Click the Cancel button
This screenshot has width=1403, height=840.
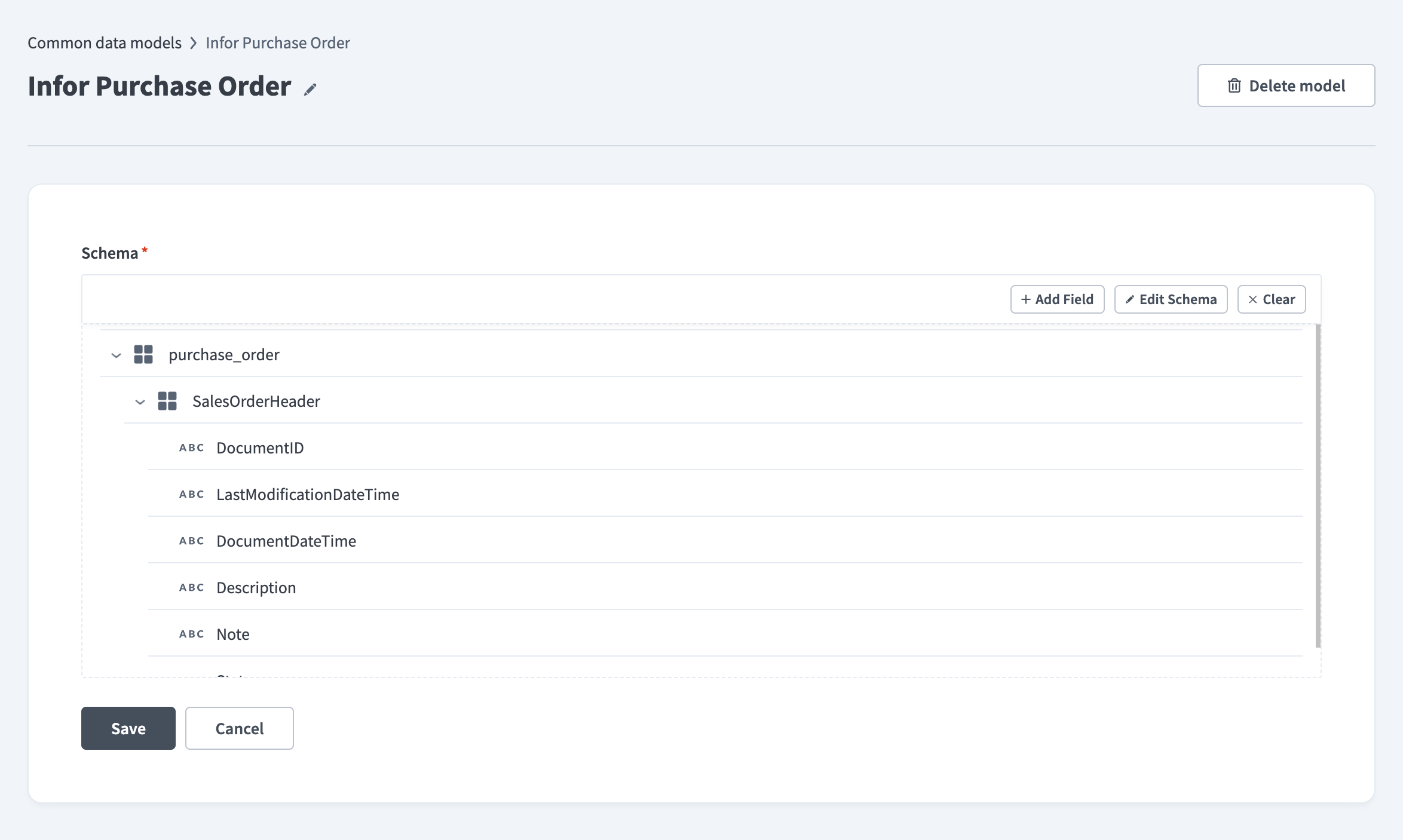(240, 728)
